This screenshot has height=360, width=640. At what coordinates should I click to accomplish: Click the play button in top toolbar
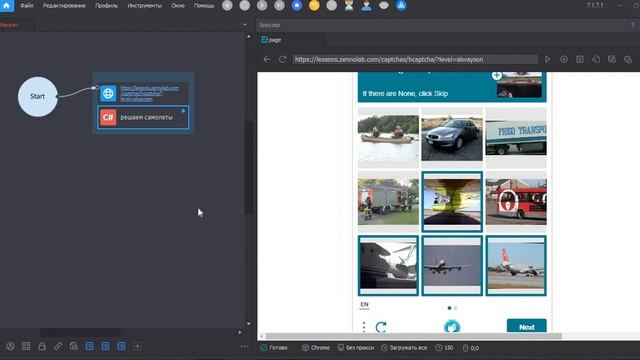[262, 5]
